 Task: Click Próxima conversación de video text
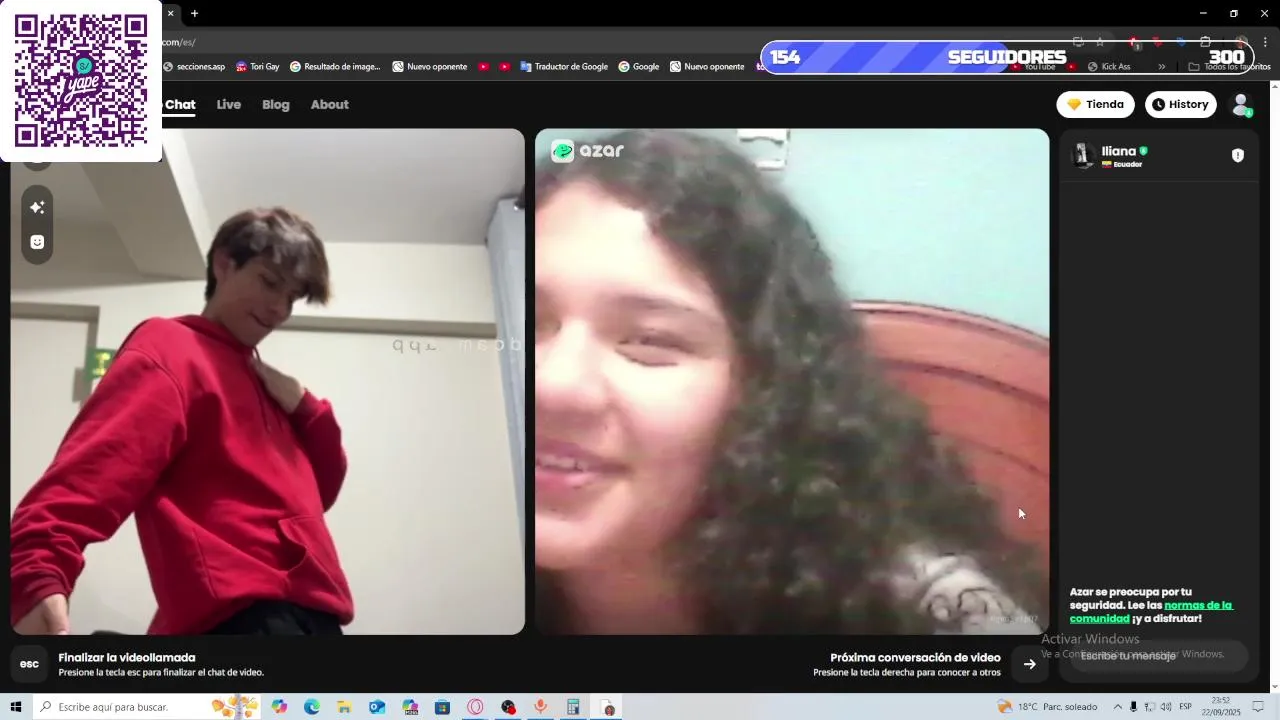915,658
